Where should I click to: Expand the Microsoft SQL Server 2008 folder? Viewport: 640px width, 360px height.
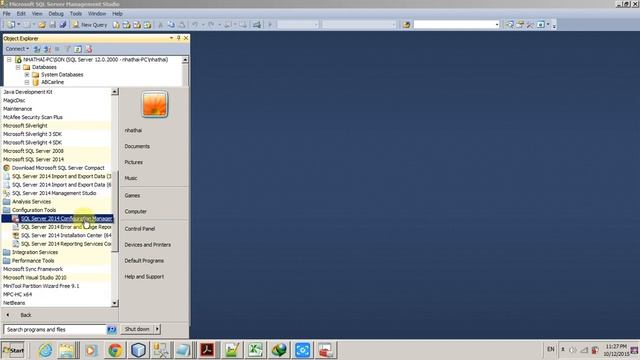tap(33, 151)
